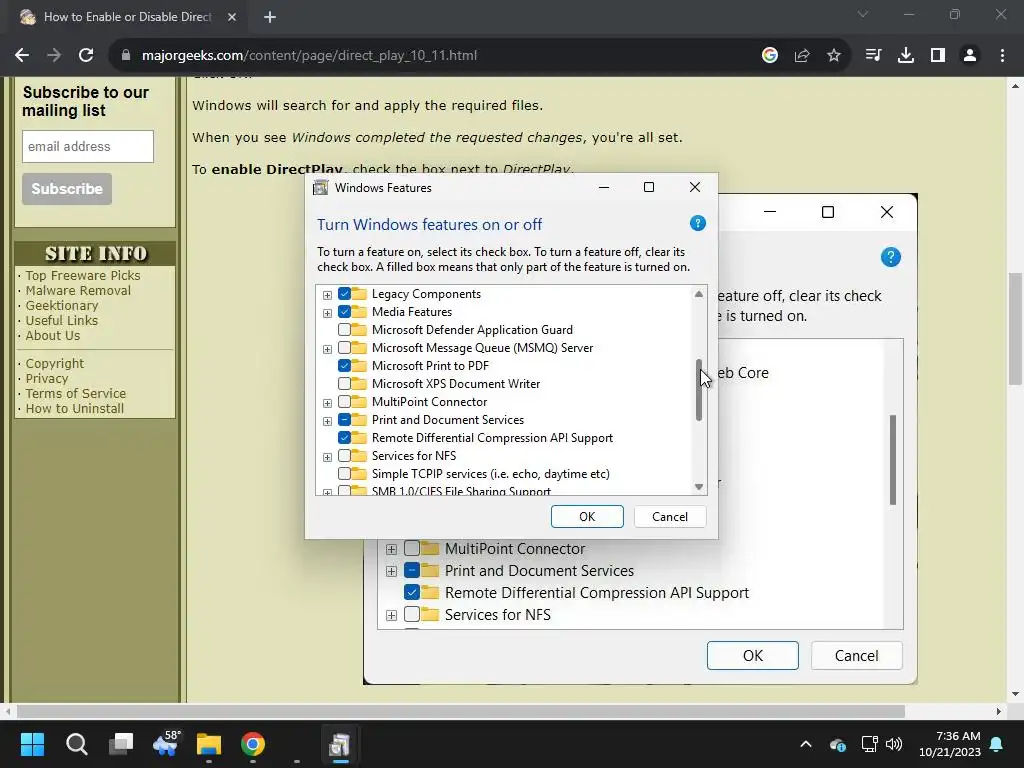The width and height of the screenshot is (1024, 768).
Task: Open the Google icon in address bar
Action: pos(770,56)
